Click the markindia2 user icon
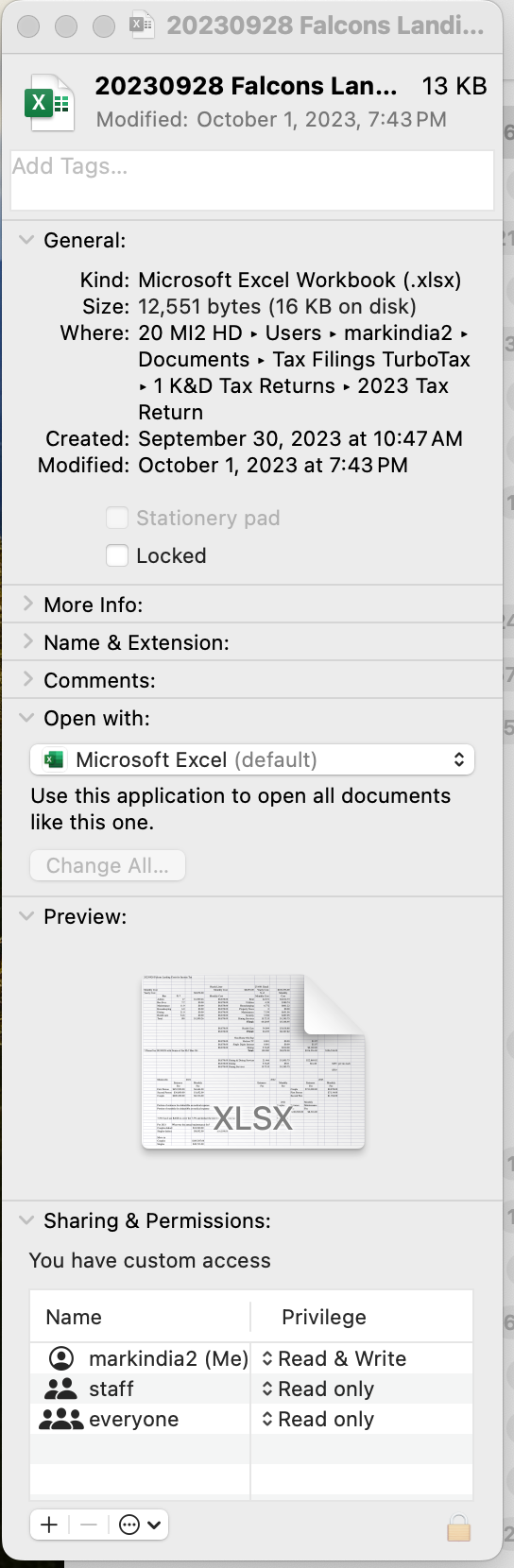 point(61,1358)
